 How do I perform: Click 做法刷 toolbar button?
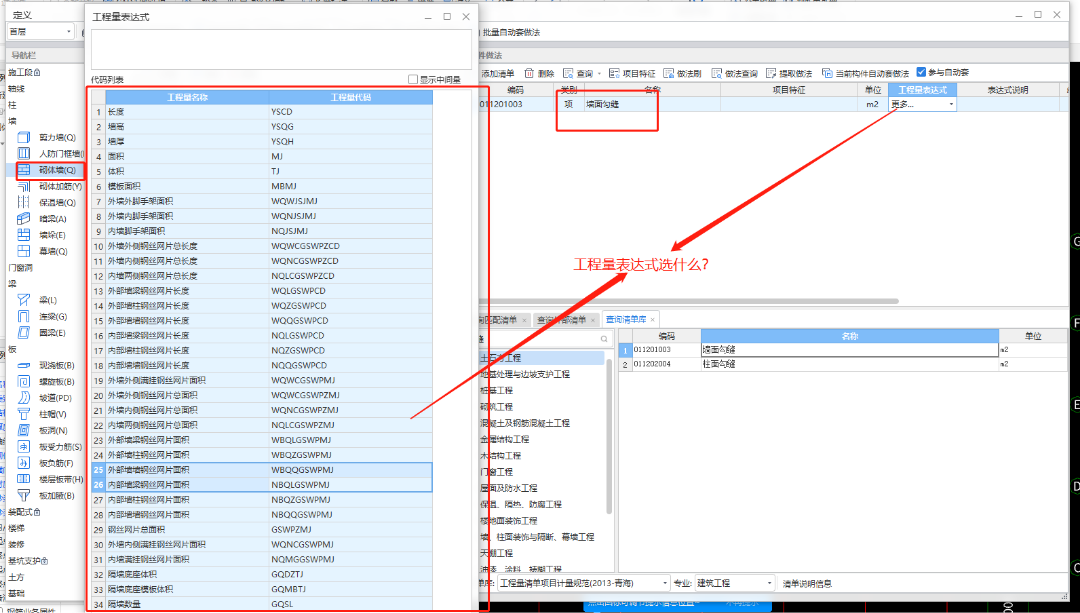tap(682, 73)
